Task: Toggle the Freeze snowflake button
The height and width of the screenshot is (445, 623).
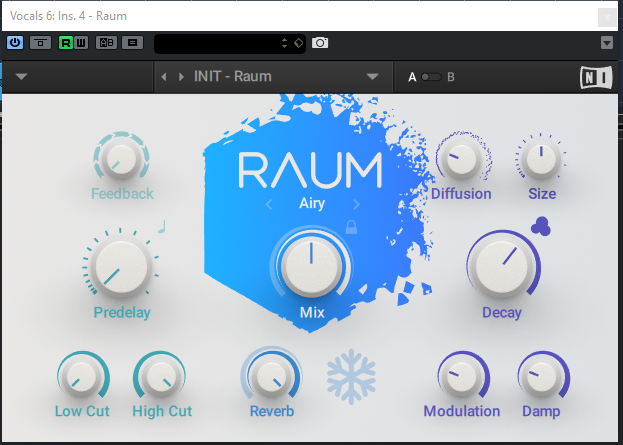Action: pos(351,376)
